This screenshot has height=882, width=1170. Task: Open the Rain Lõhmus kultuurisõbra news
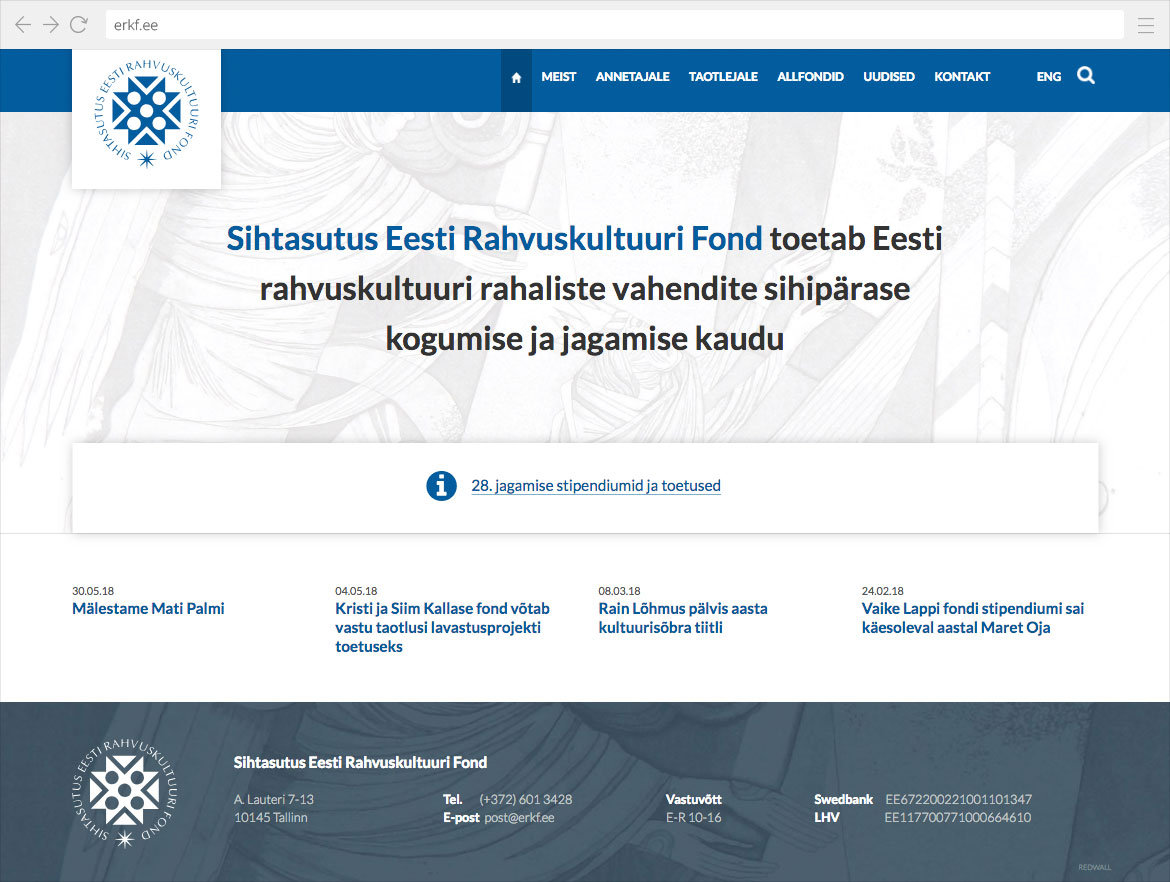(683, 618)
